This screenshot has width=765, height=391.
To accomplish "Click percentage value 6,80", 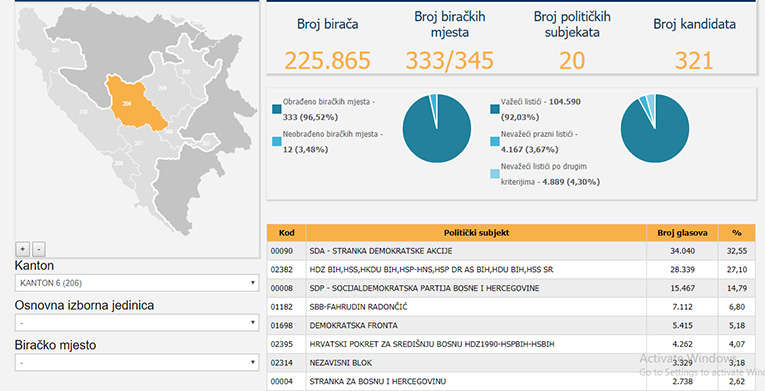I will (737, 307).
